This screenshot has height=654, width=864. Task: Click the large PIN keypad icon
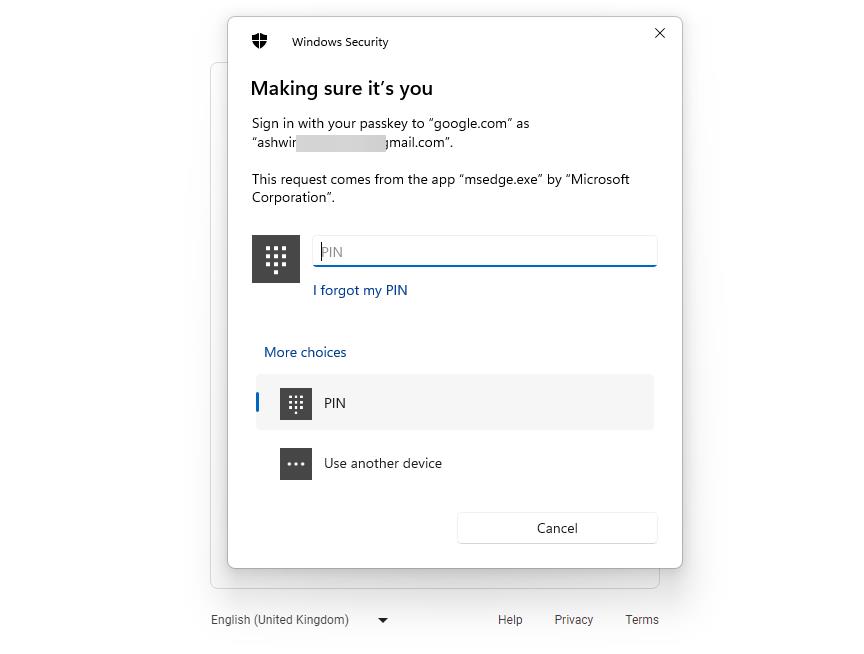pyautogui.click(x=276, y=259)
